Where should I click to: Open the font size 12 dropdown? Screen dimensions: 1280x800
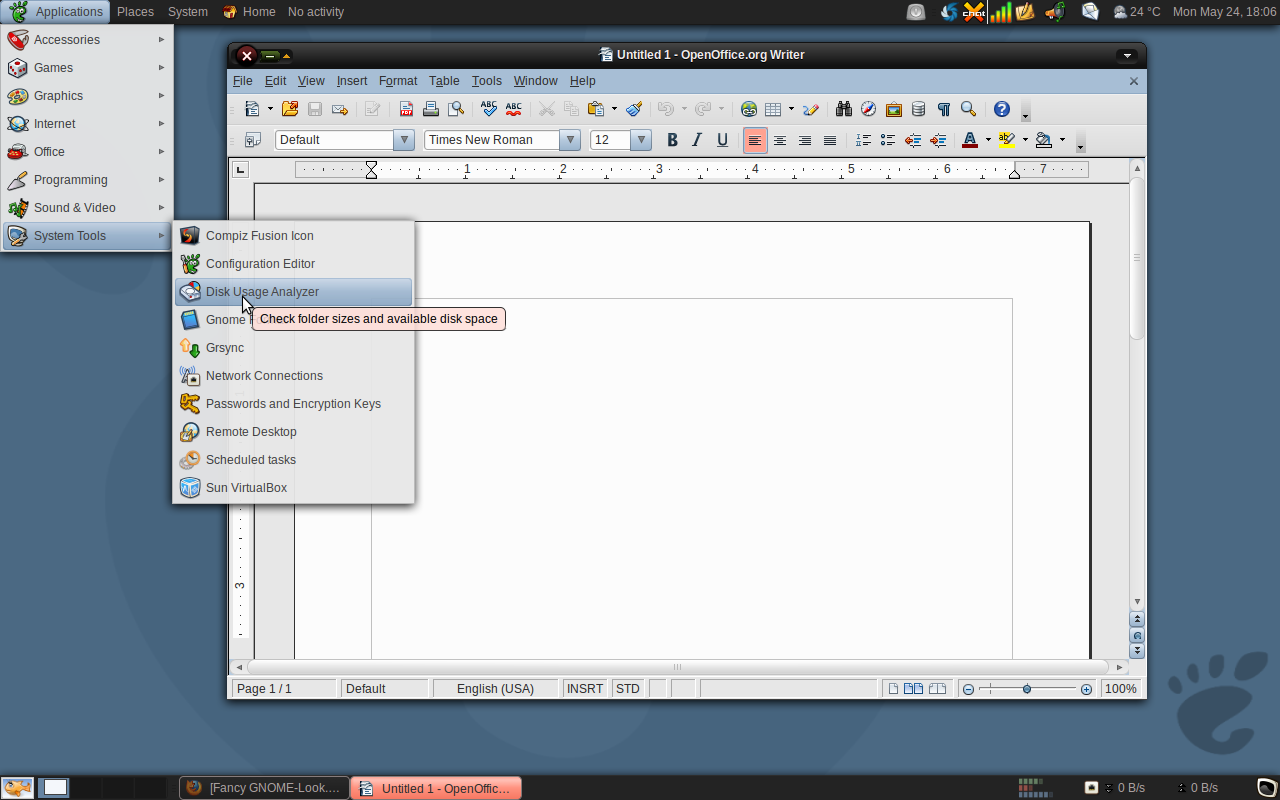pos(641,140)
